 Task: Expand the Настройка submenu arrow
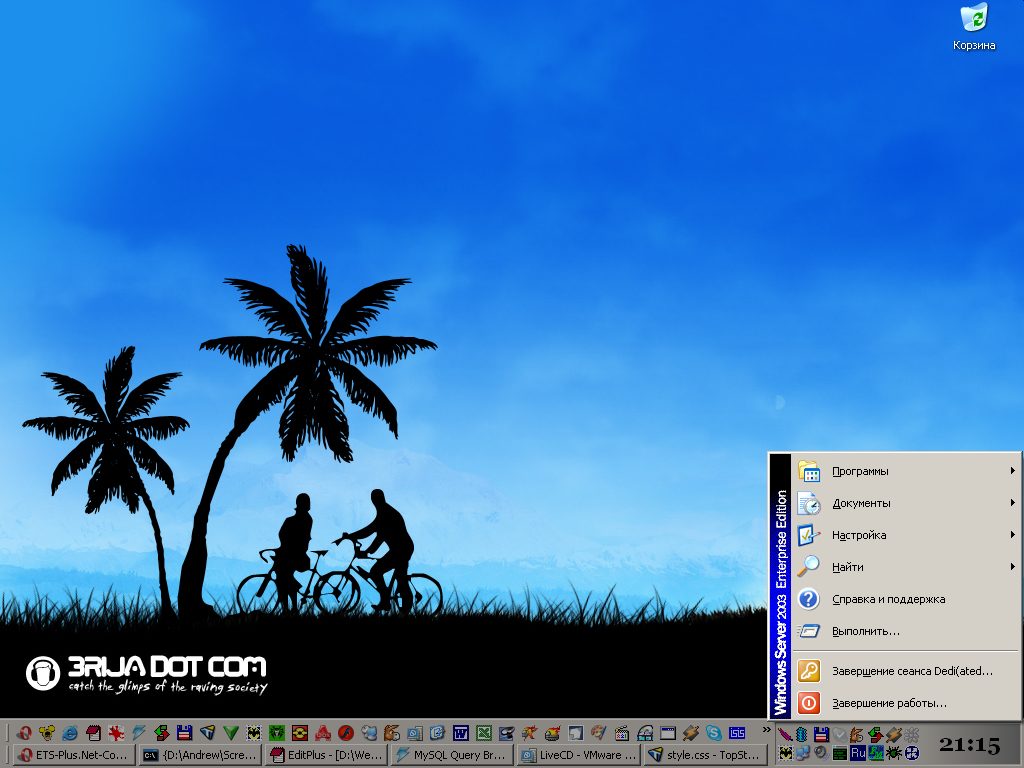pyautogui.click(x=1012, y=535)
